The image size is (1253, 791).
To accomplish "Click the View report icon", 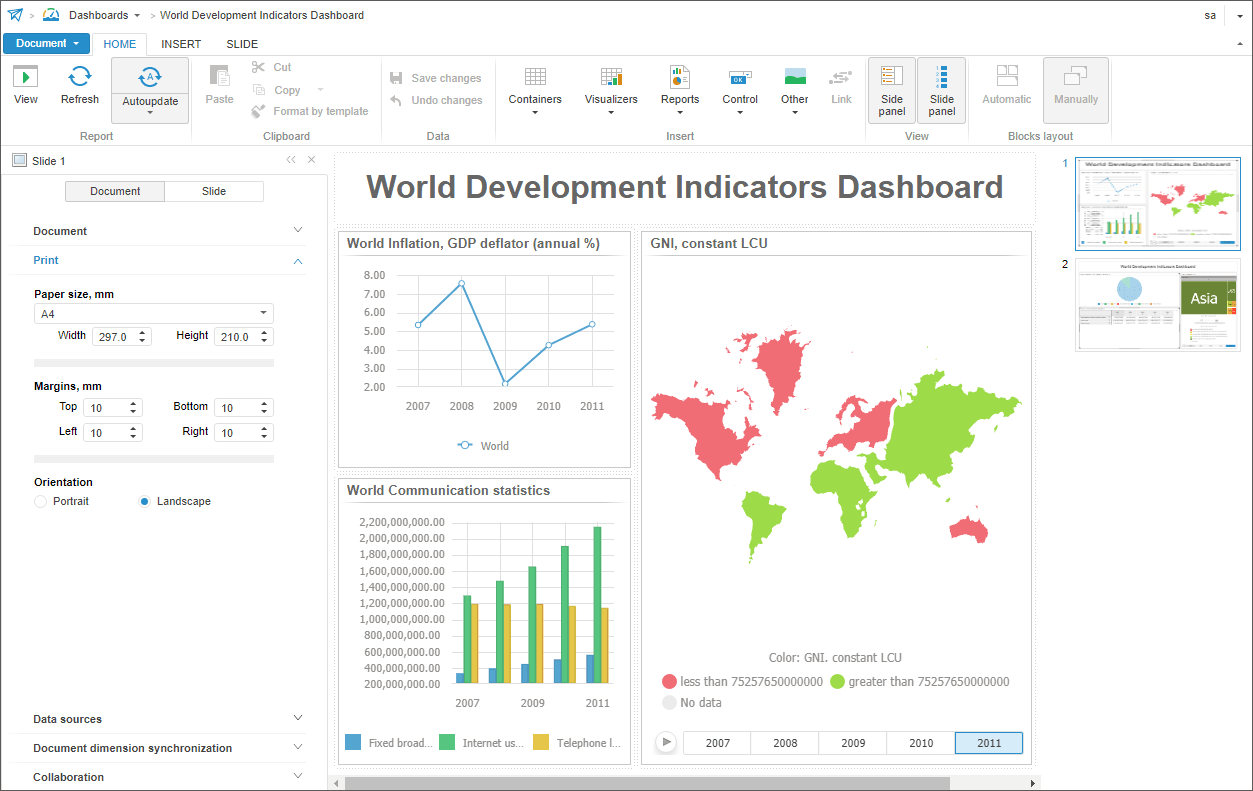I will [x=26, y=77].
